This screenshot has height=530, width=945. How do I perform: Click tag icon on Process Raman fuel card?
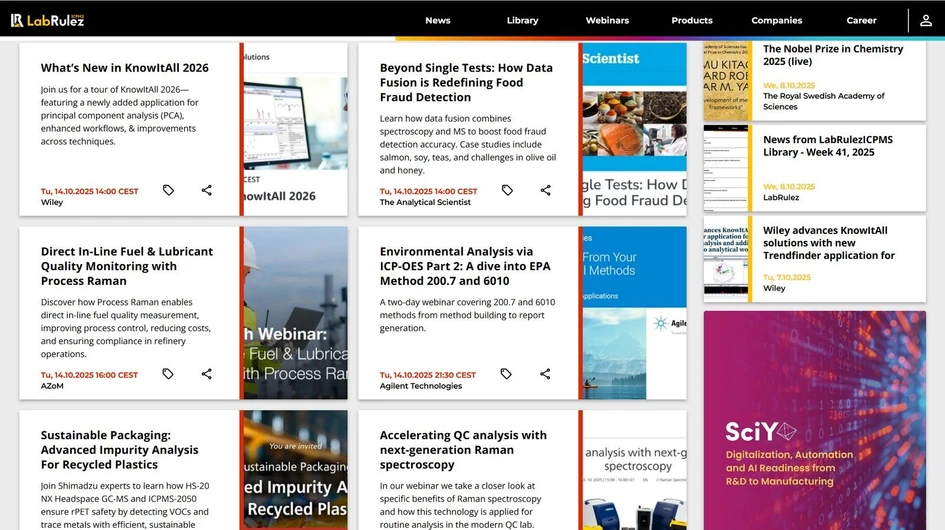tap(168, 374)
